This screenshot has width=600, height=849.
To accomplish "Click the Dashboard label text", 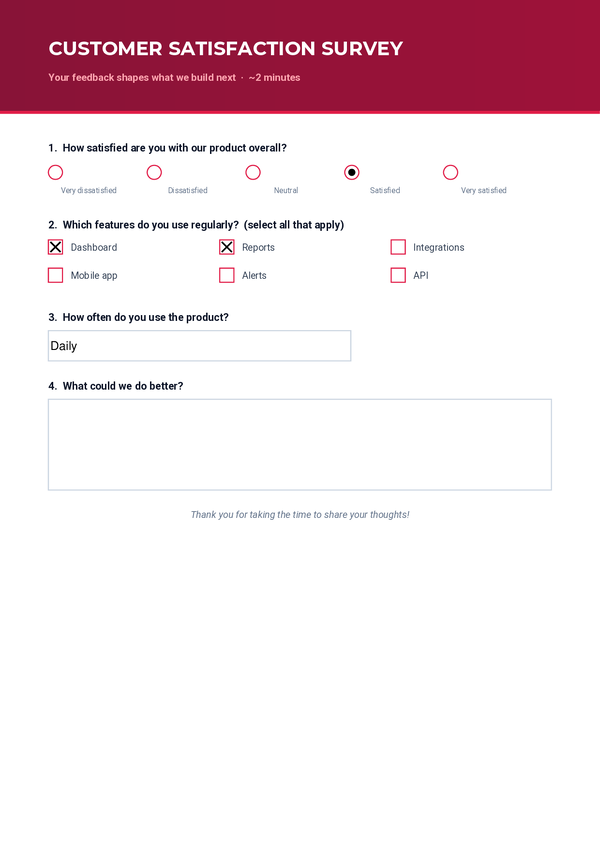I will (x=94, y=247).
